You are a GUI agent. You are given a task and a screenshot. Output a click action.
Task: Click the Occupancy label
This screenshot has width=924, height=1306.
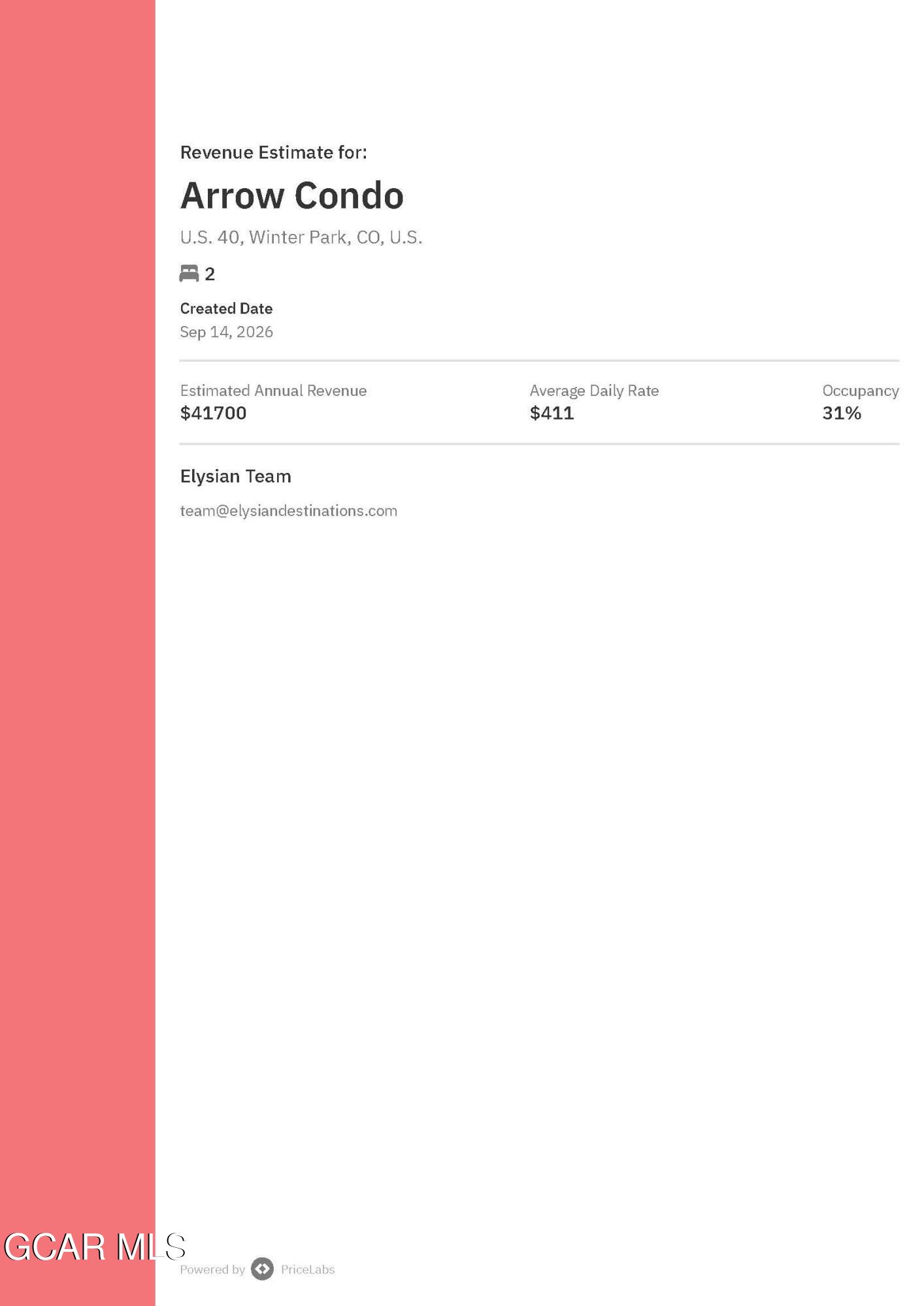pyautogui.click(x=861, y=391)
